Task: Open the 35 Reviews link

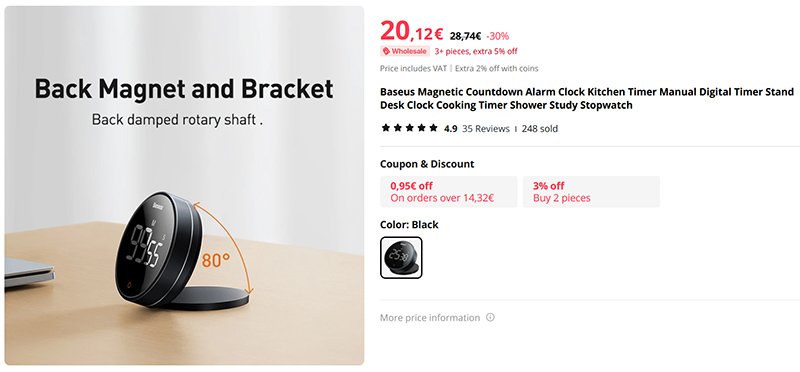Action: click(486, 129)
